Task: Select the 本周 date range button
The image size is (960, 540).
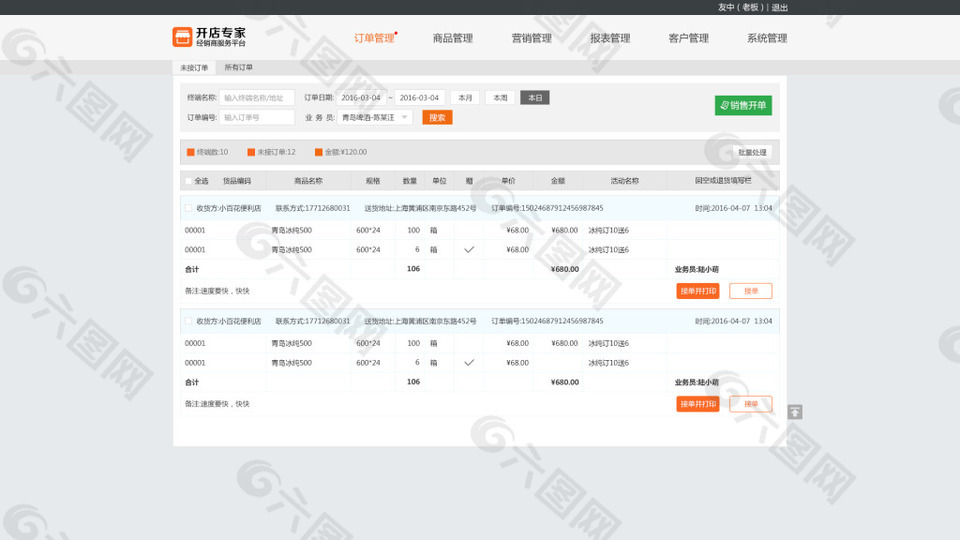Action: click(500, 98)
